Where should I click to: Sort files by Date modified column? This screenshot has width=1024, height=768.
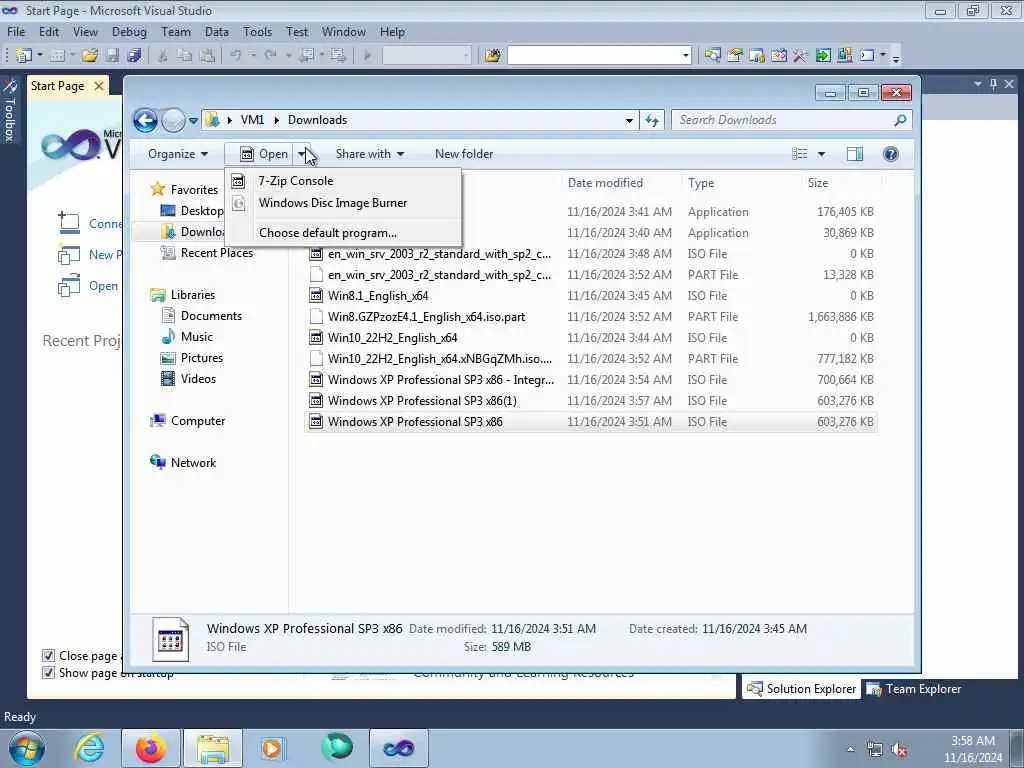pyautogui.click(x=605, y=183)
